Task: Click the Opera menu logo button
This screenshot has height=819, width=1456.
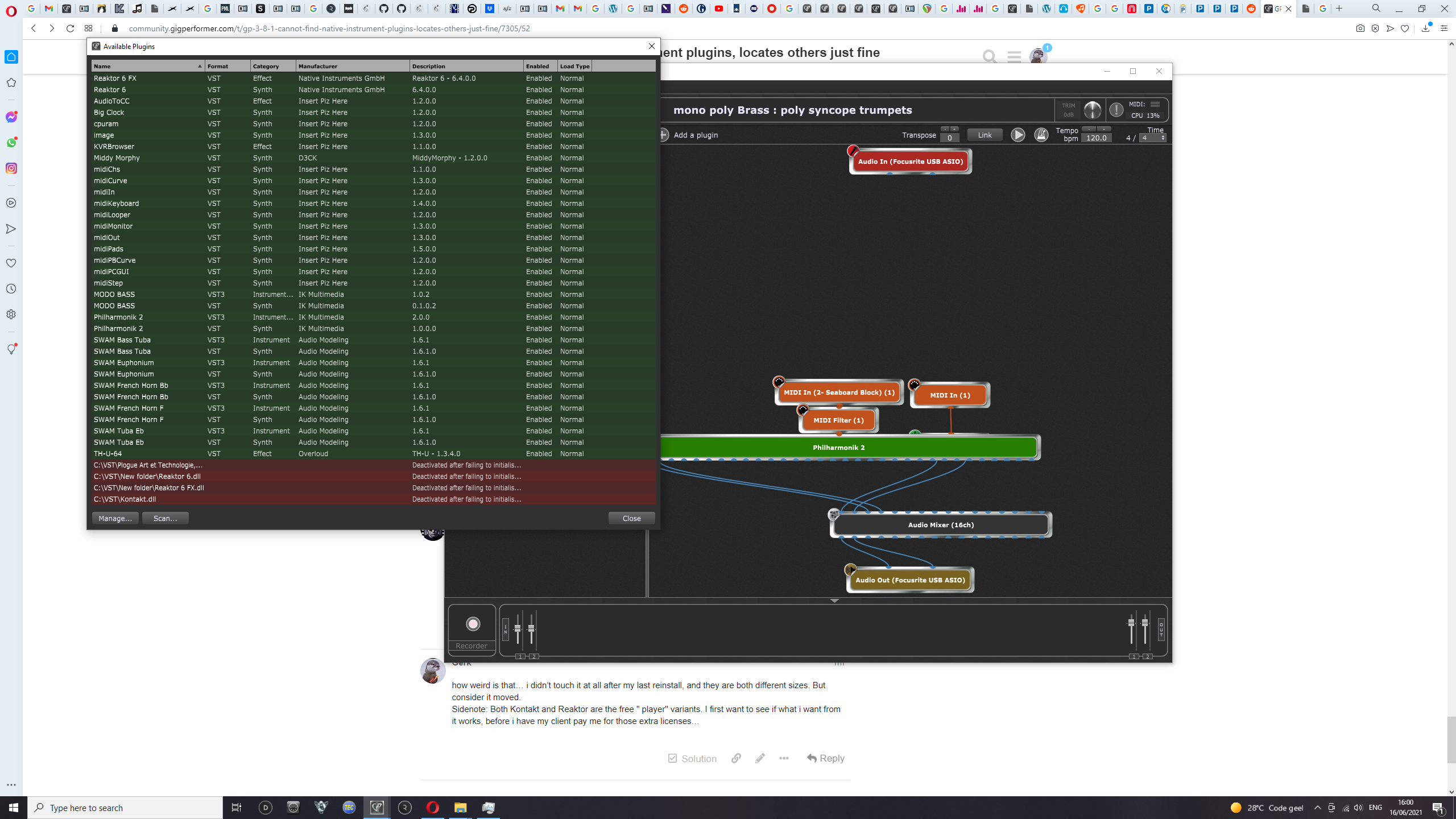Action: tap(11, 11)
